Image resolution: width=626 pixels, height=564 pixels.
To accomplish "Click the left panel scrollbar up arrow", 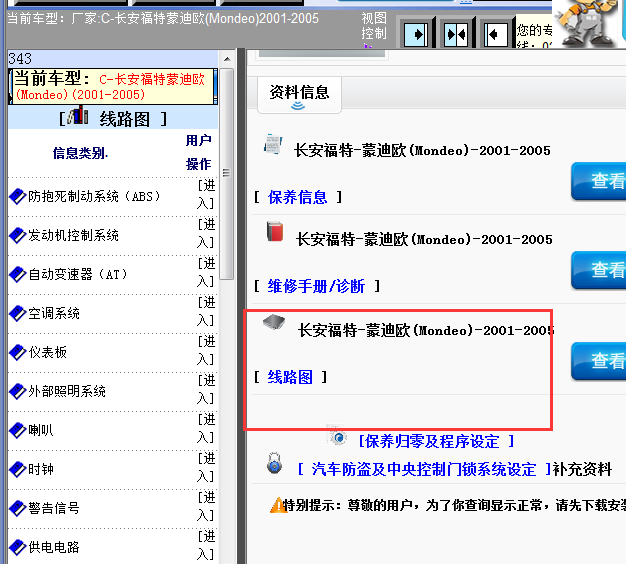I will [x=227, y=59].
